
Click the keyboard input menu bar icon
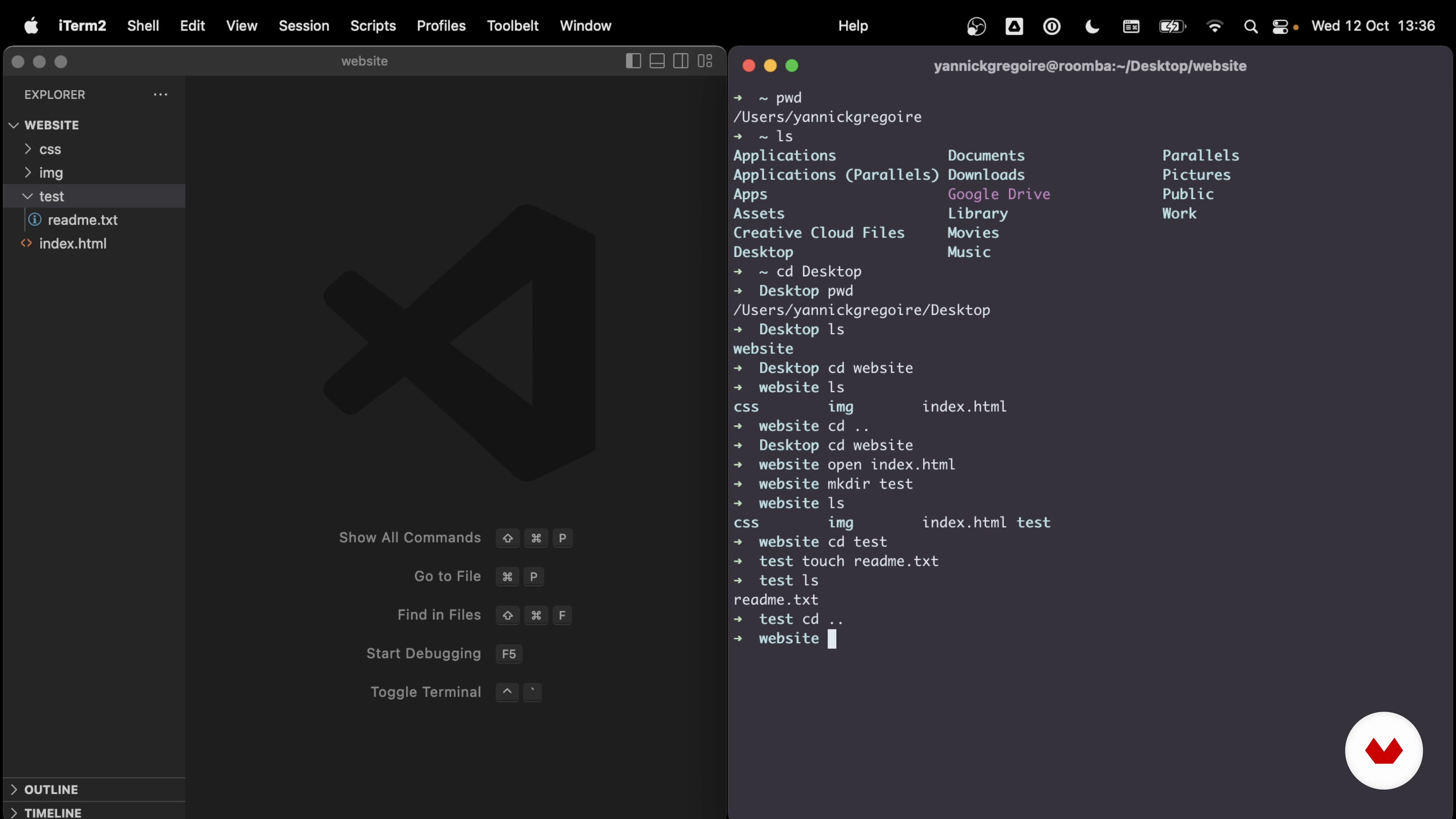point(1131,27)
